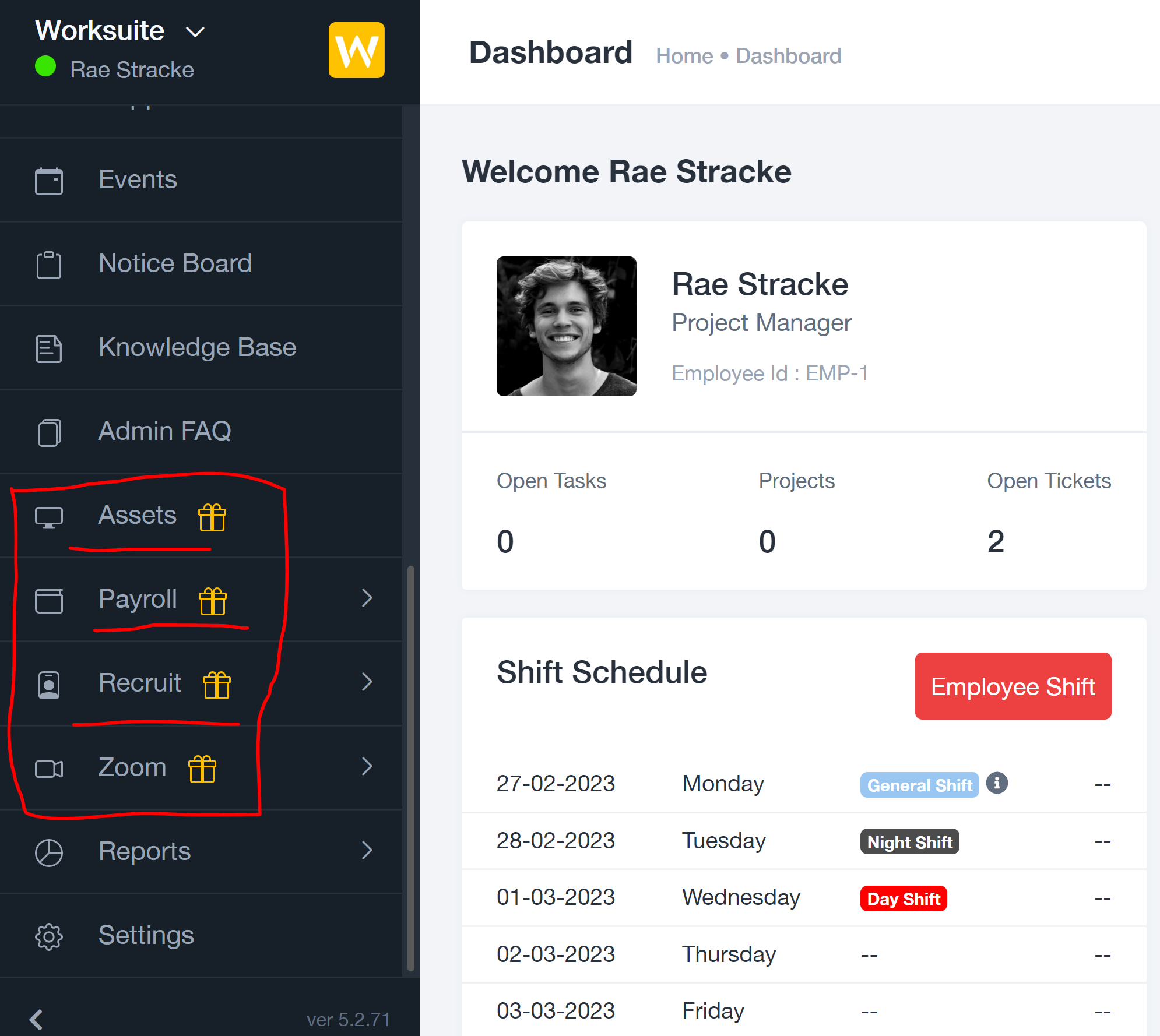Open the Worksuite dropdown chevron
Image resolution: width=1160 pixels, height=1036 pixels.
click(195, 32)
